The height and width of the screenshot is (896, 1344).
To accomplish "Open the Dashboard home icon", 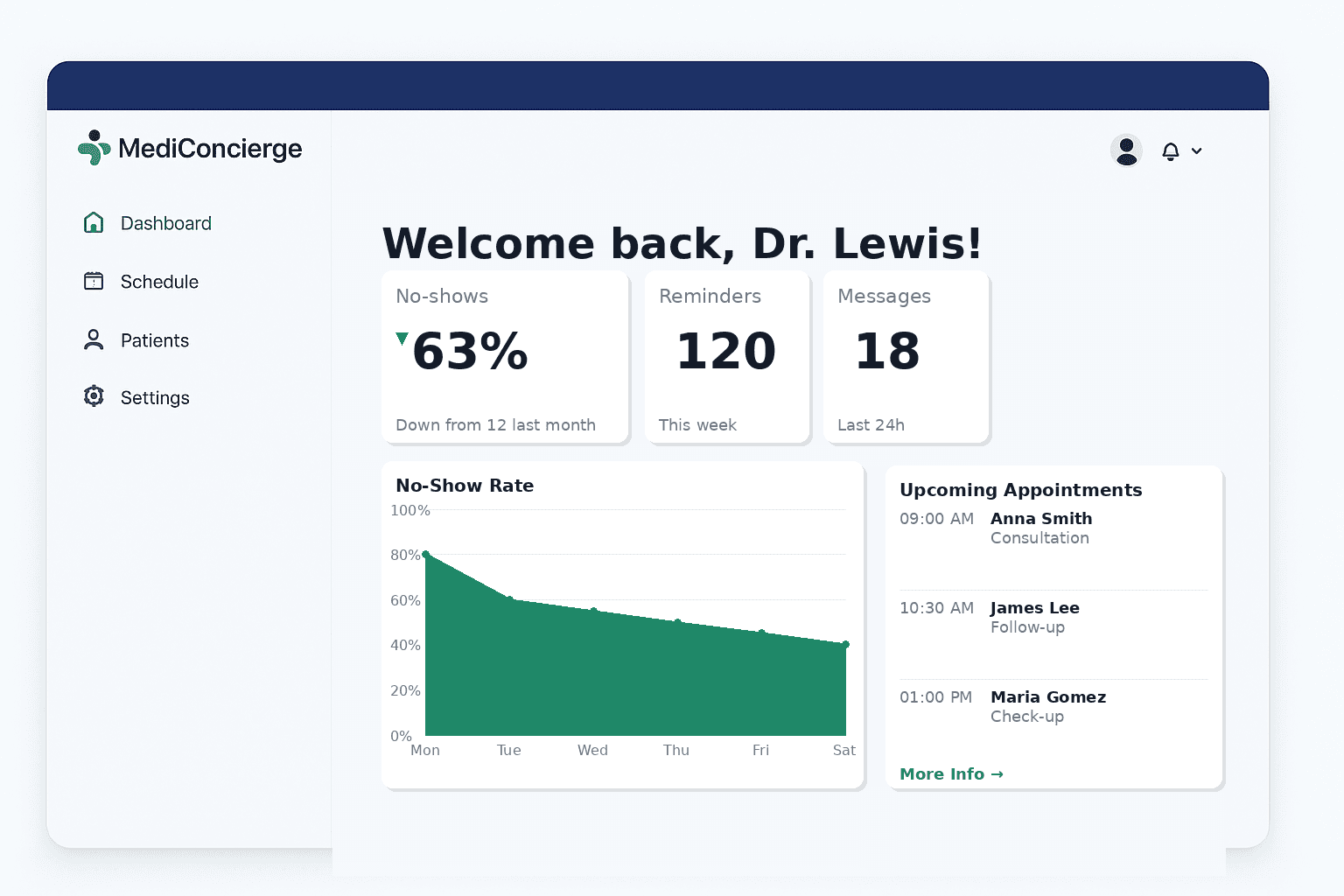I will pyautogui.click(x=94, y=223).
